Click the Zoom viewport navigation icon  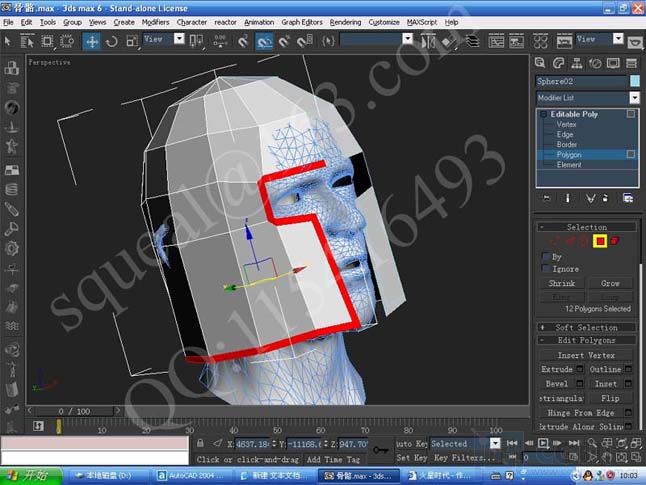pyautogui.click(x=592, y=443)
